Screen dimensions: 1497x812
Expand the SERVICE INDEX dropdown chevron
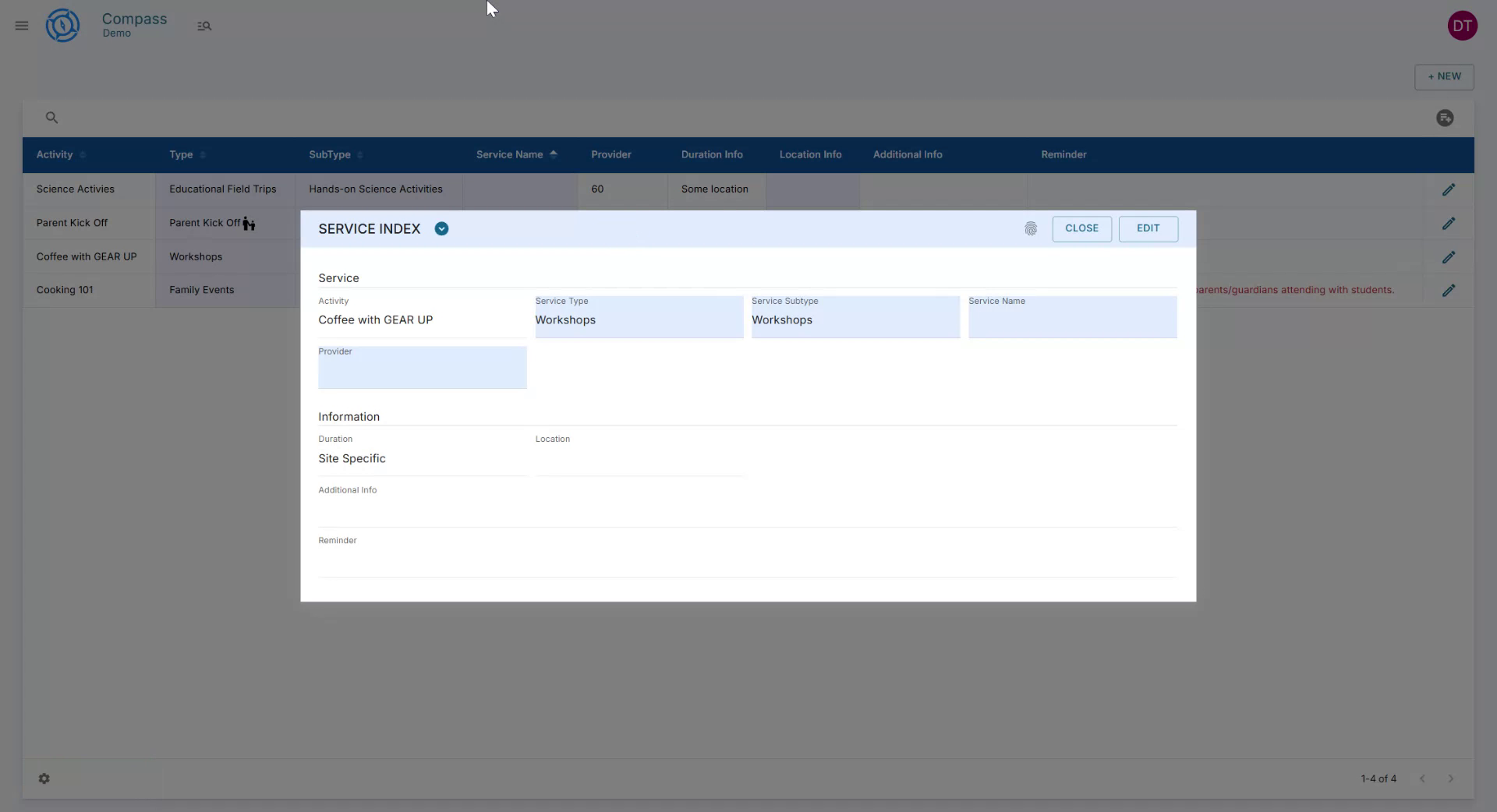(441, 228)
